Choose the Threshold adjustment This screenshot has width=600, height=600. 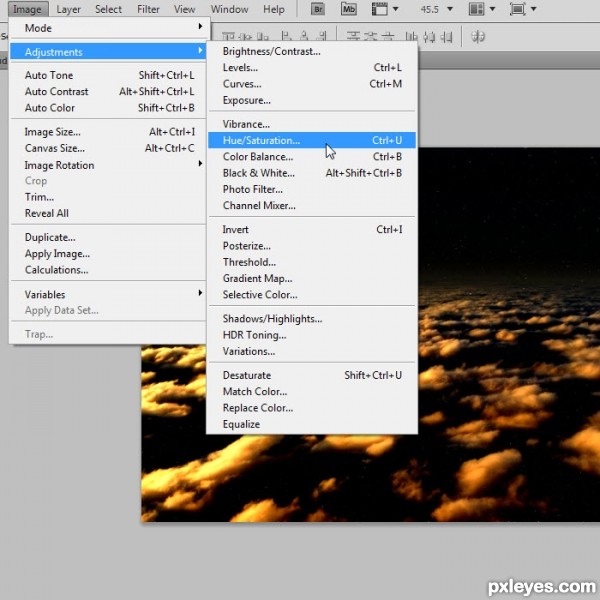pyautogui.click(x=311, y=262)
